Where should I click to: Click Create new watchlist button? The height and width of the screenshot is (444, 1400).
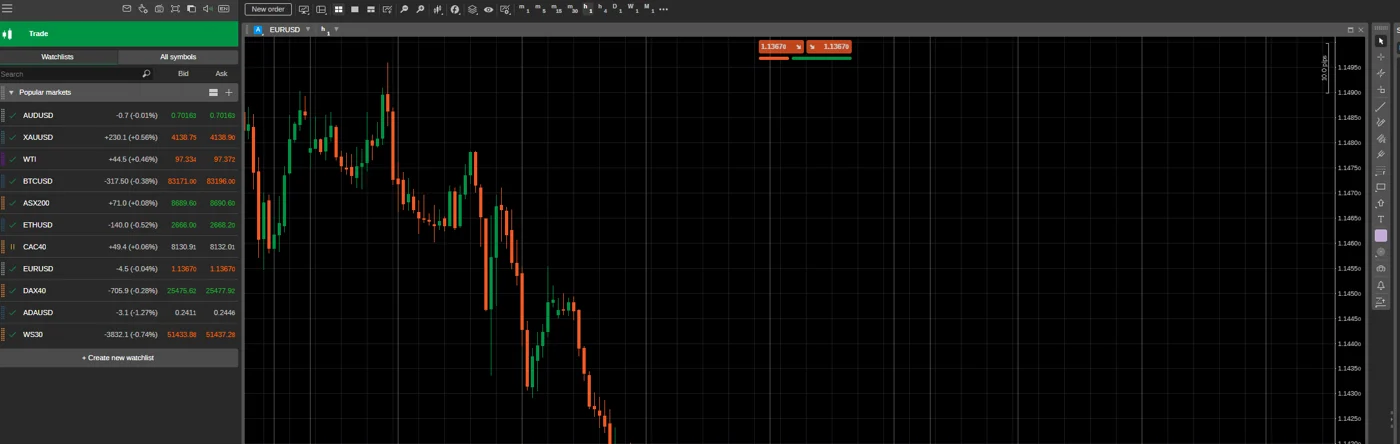(119, 358)
